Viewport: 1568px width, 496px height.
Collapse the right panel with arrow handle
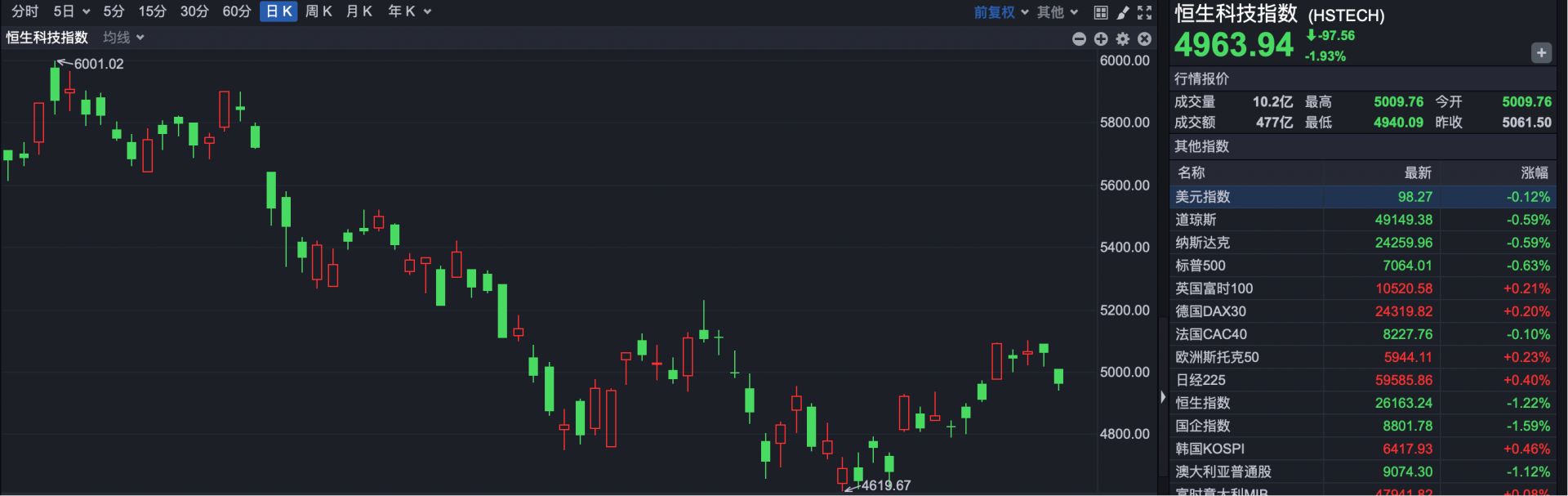[x=1163, y=397]
